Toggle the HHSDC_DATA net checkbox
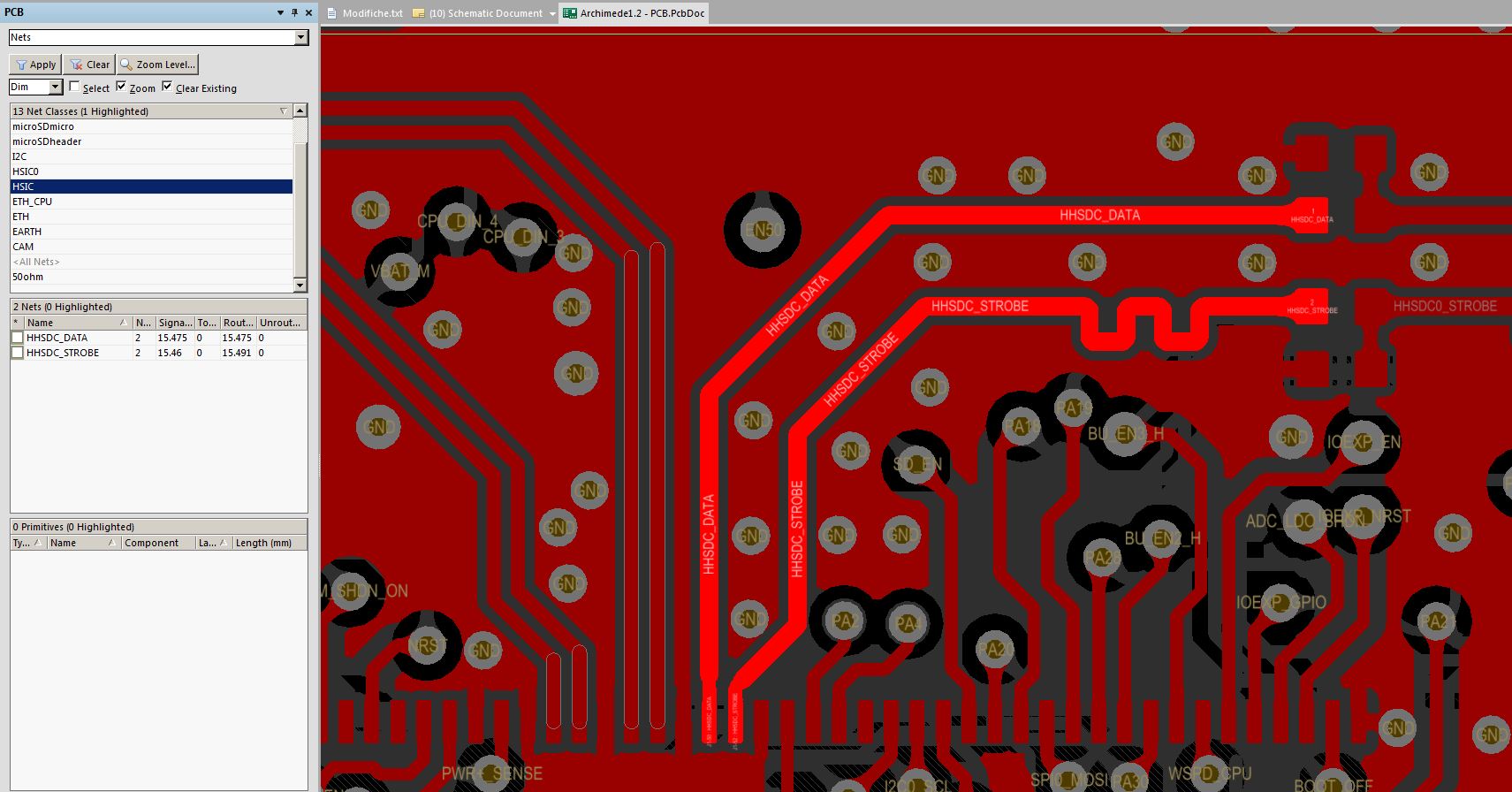 point(18,338)
